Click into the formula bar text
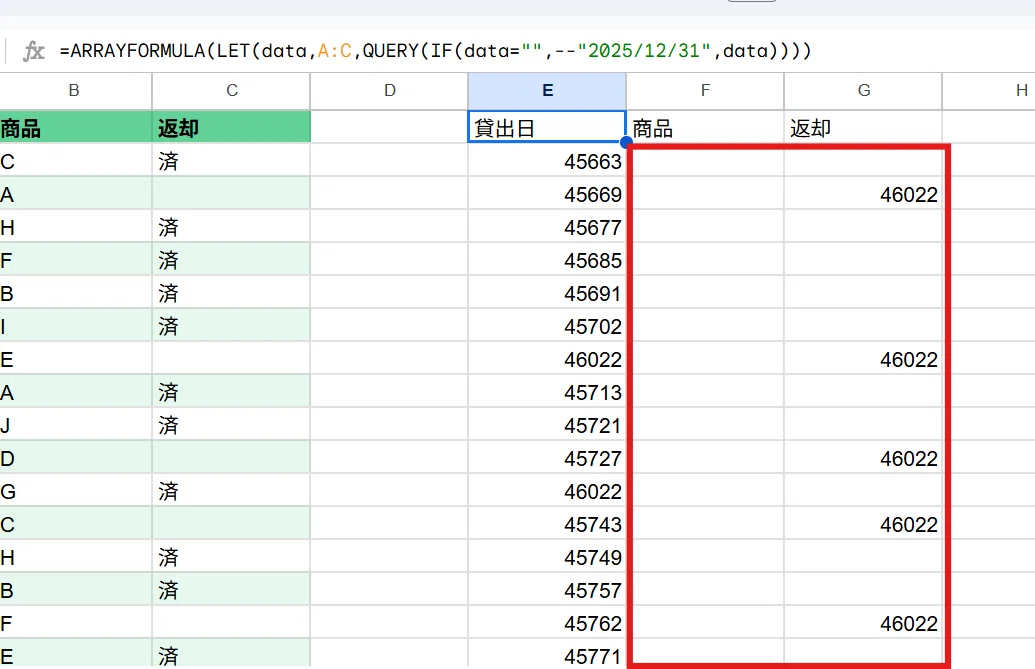 tap(435, 51)
